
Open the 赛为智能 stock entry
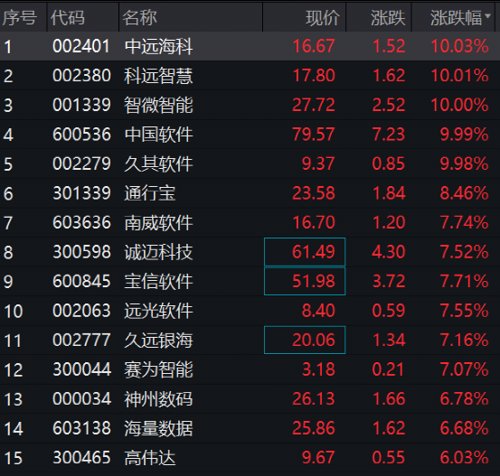coord(159,369)
